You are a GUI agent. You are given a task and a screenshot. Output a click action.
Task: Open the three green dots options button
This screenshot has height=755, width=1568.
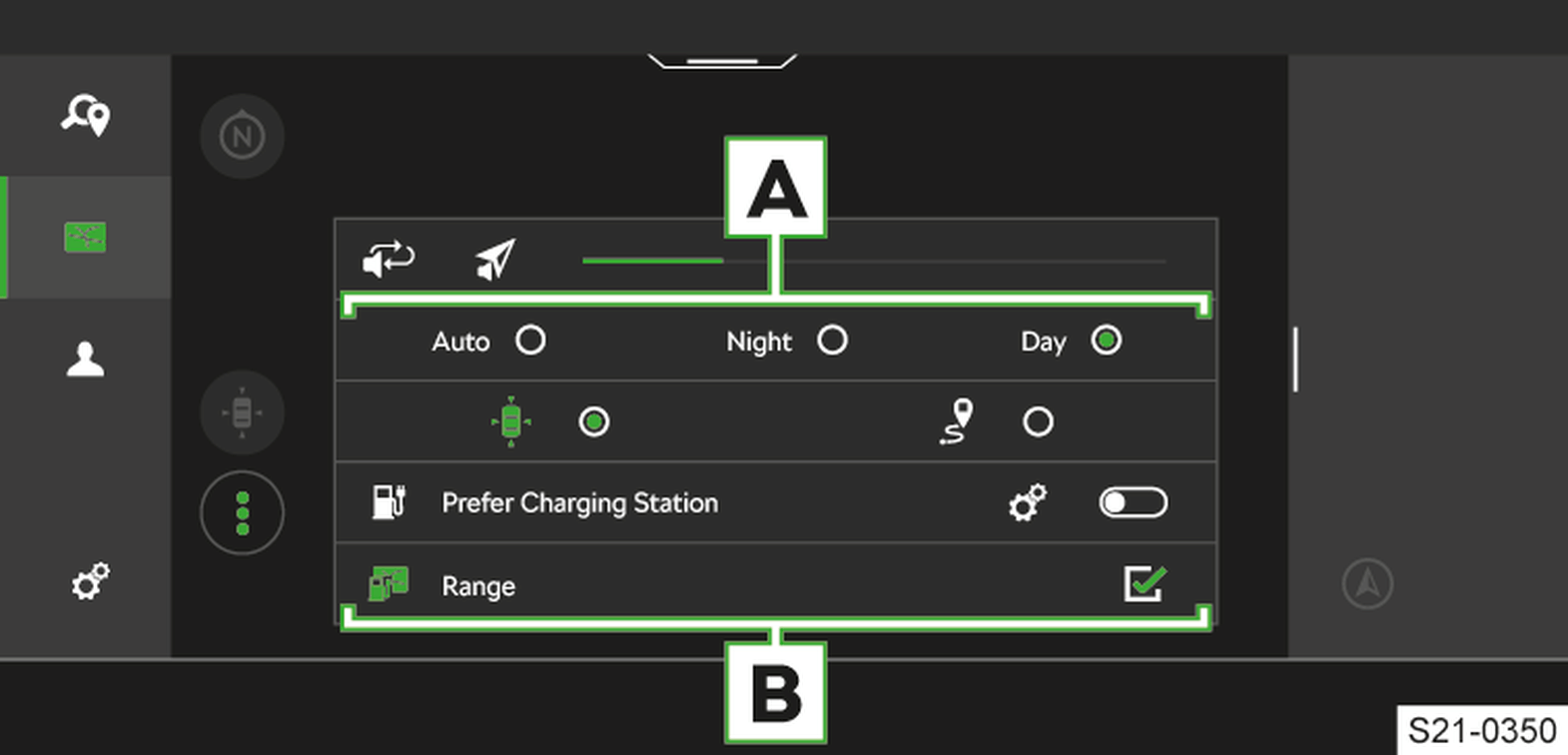242,512
